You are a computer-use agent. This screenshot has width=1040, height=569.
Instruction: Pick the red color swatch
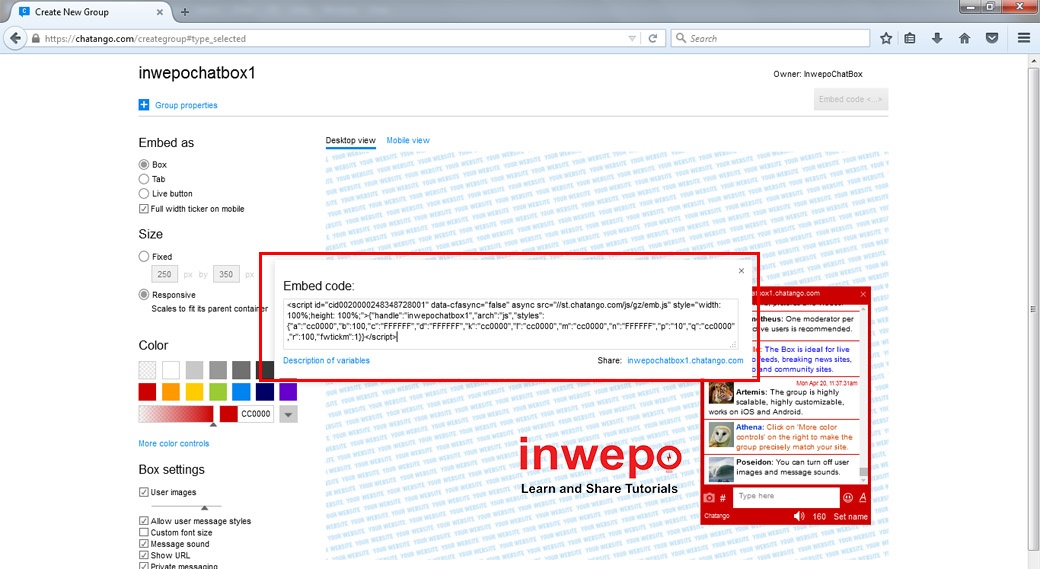[x=147, y=392]
